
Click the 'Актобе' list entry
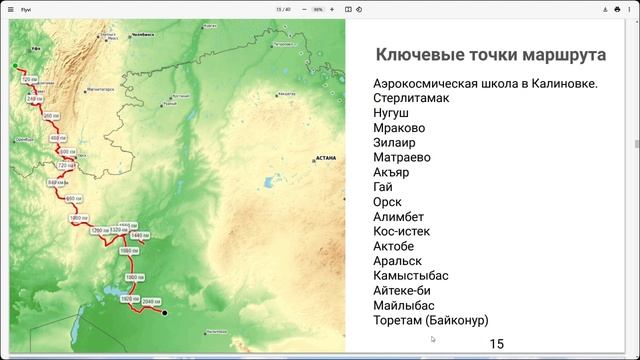[393, 246]
